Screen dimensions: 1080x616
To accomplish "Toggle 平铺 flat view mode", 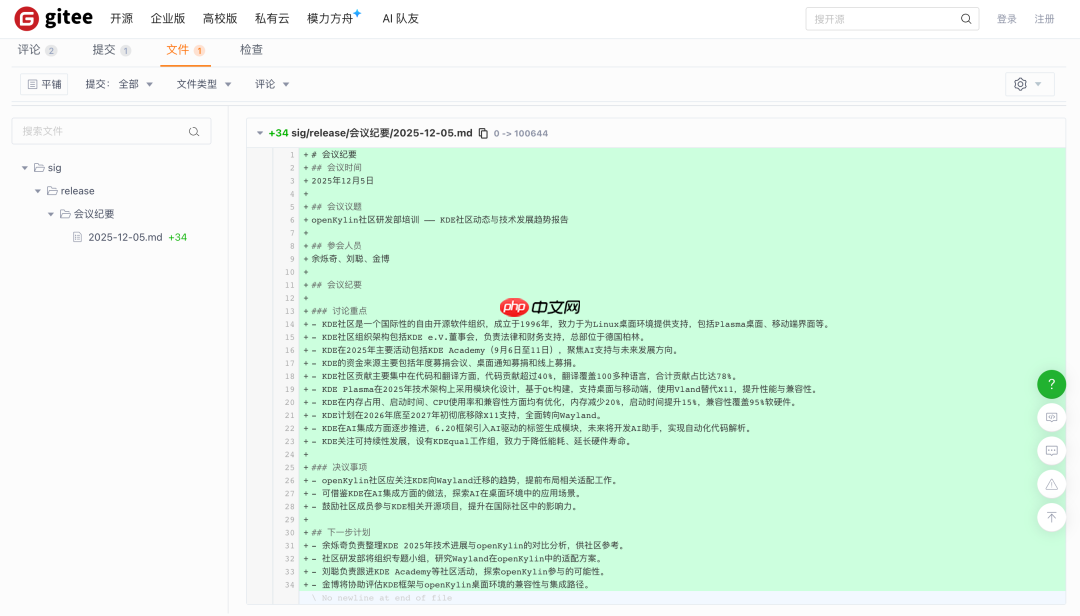I will tap(43, 84).
